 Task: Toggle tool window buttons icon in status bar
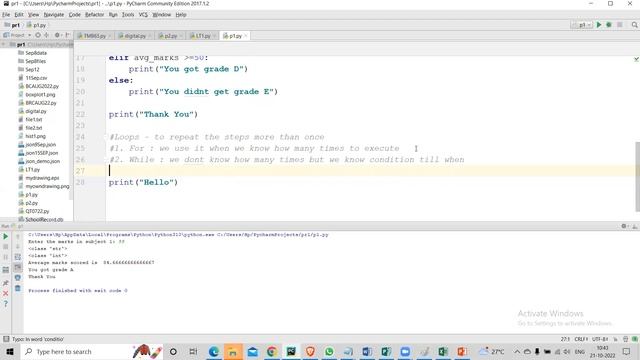pos(6,339)
